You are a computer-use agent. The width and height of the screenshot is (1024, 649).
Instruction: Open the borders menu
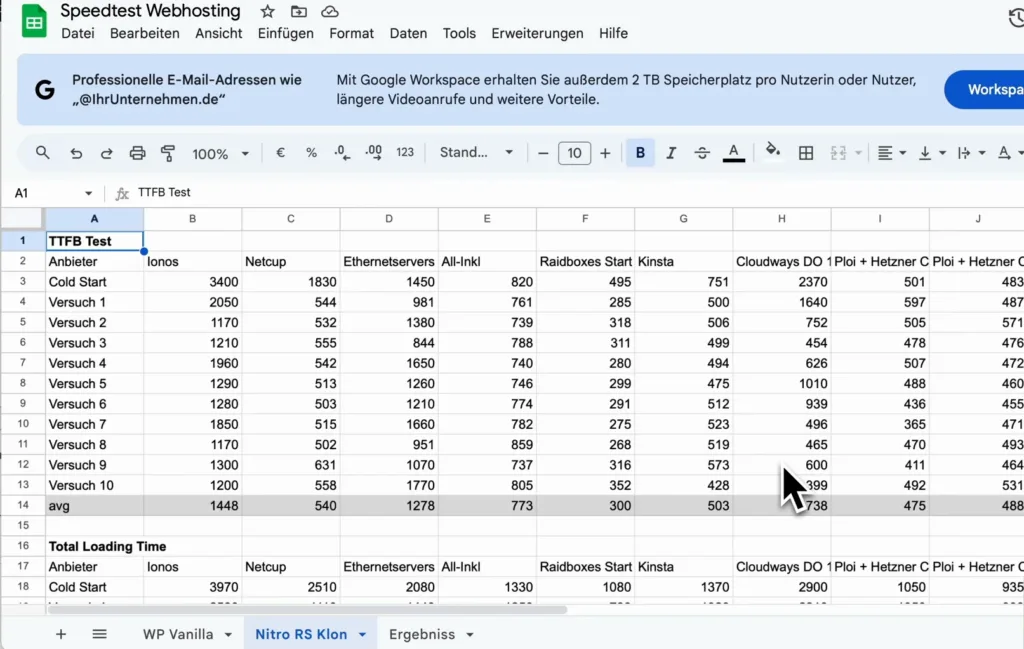pyautogui.click(x=806, y=153)
